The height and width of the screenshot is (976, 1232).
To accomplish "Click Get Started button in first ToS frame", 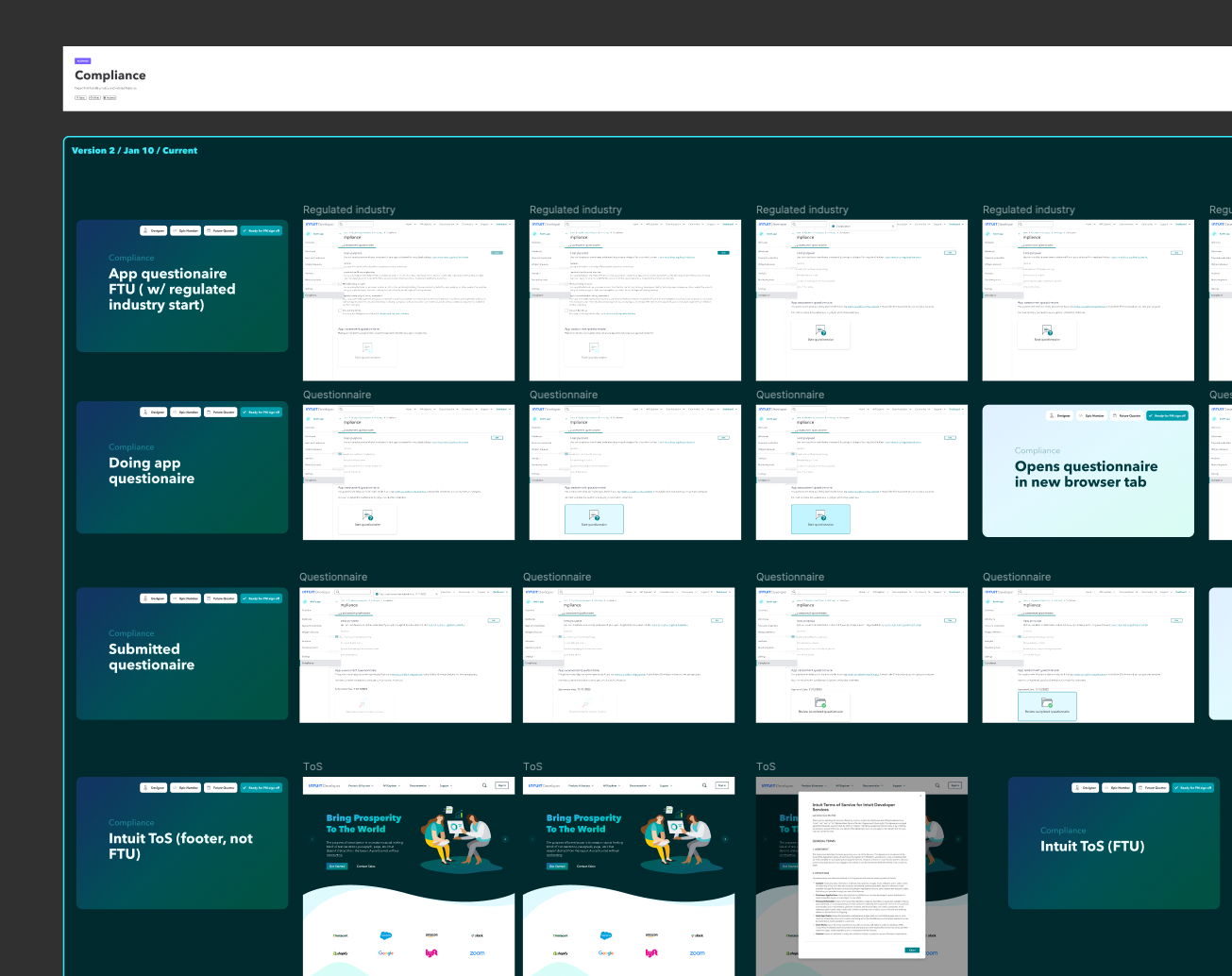I will 337,866.
